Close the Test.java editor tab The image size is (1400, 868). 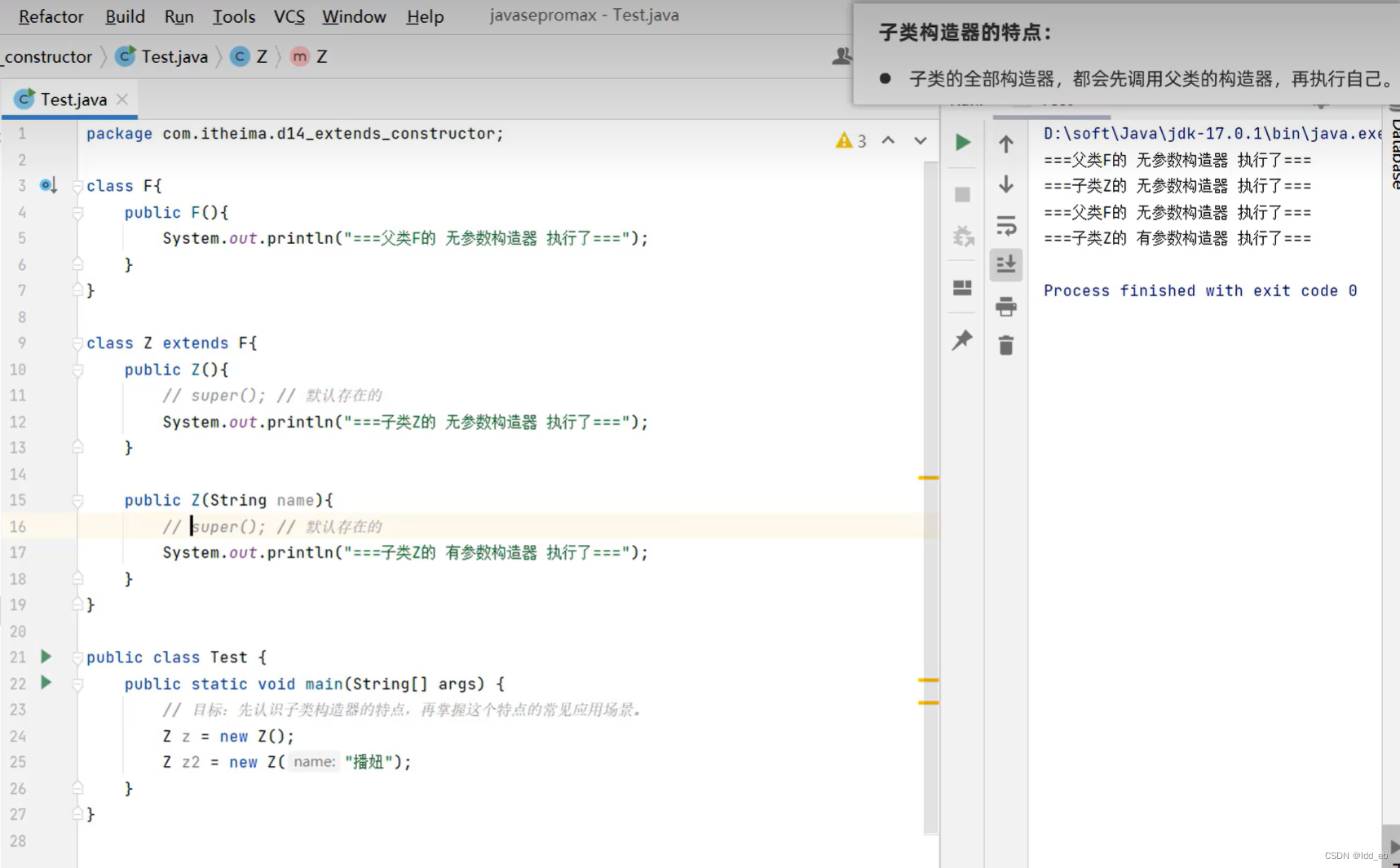point(122,100)
